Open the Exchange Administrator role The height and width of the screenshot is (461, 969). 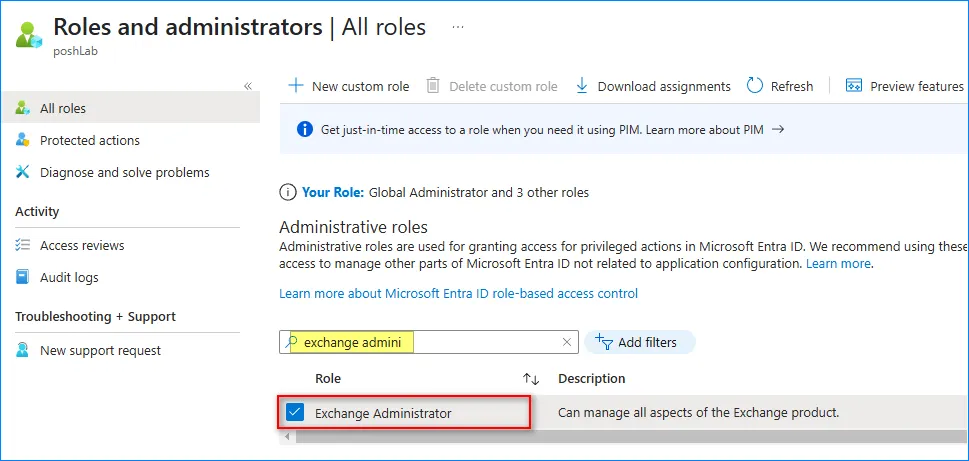[383, 413]
